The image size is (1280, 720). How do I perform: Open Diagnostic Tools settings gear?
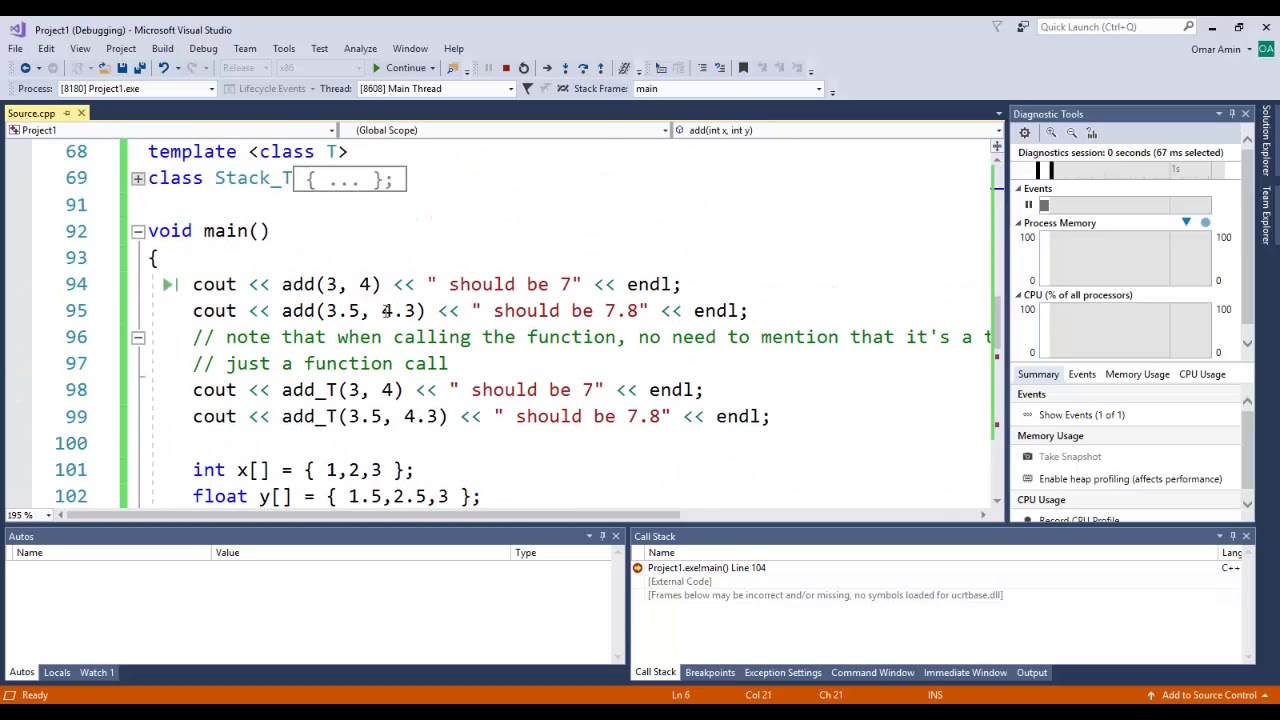1025,133
